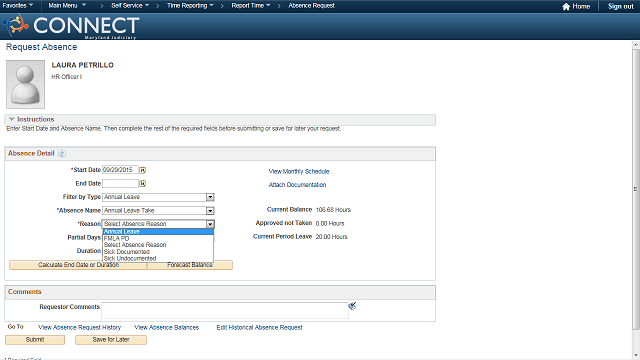Toggle the Reason dropdown arrow
This screenshot has height=360, width=640.
pyautogui.click(x=210, y=224)
